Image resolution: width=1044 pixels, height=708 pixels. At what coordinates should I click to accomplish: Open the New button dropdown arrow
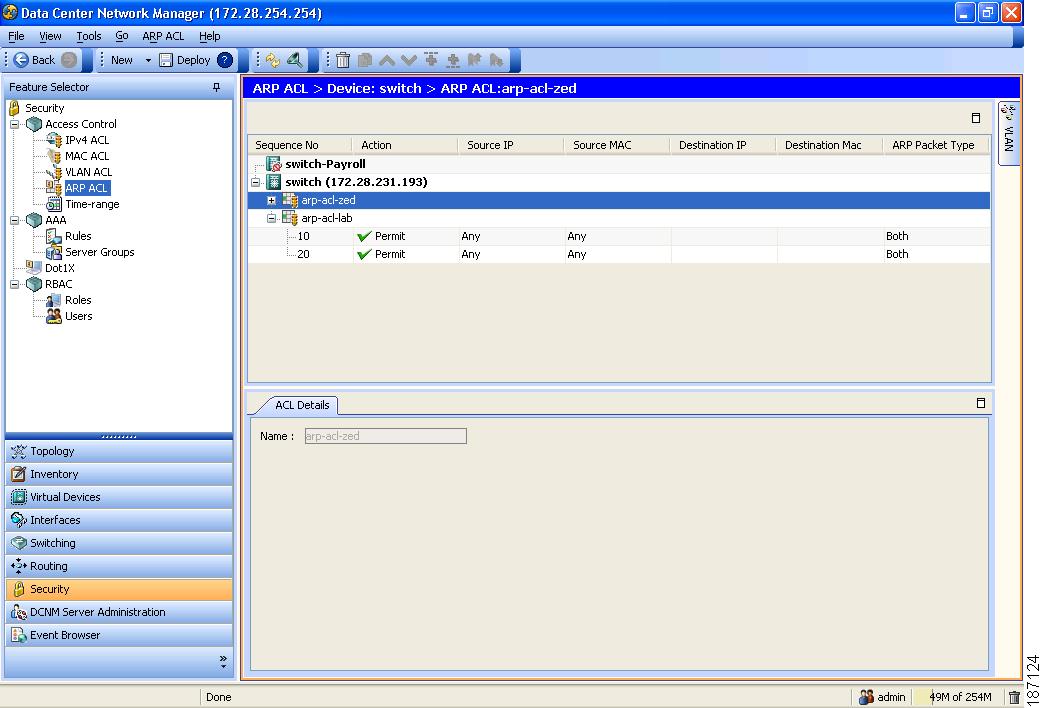pyautogui.click(x=147, y=59)
